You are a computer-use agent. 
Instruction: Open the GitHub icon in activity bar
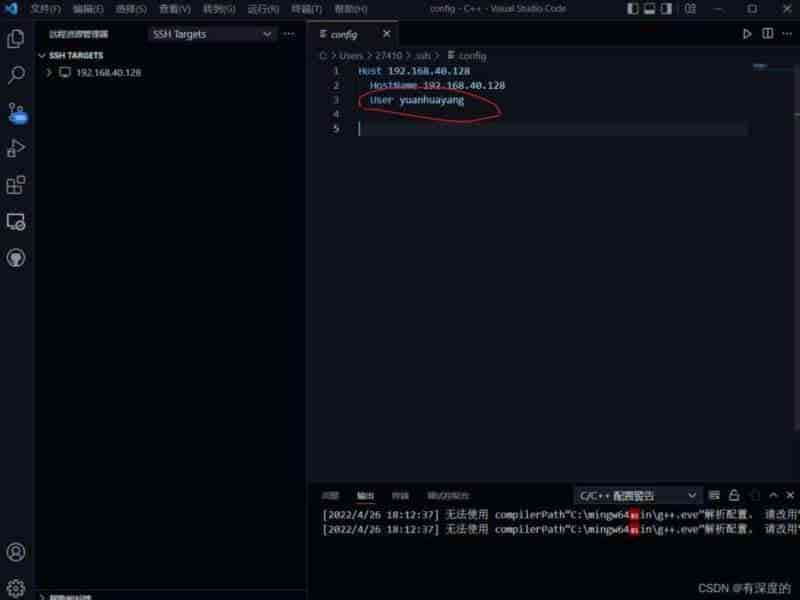pyautogui.click(x=16, y=257)
